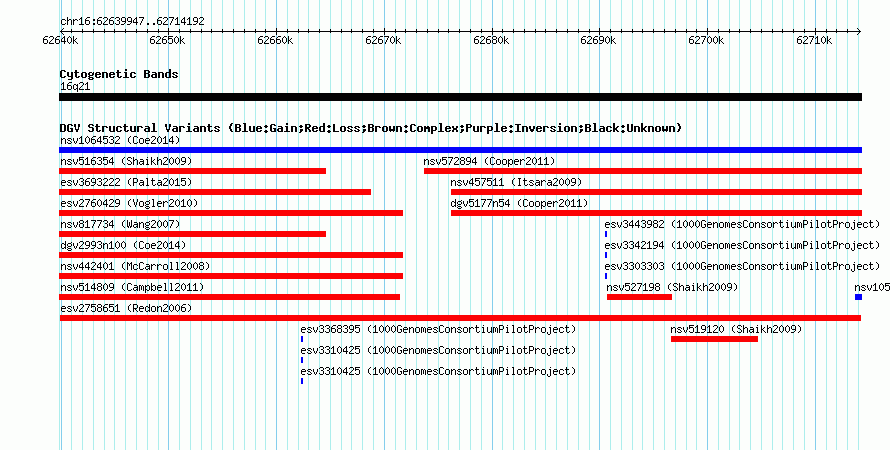Click the red loss bar under nsv516354
This screenshot has width=890, height=450.
pos(192,171)
